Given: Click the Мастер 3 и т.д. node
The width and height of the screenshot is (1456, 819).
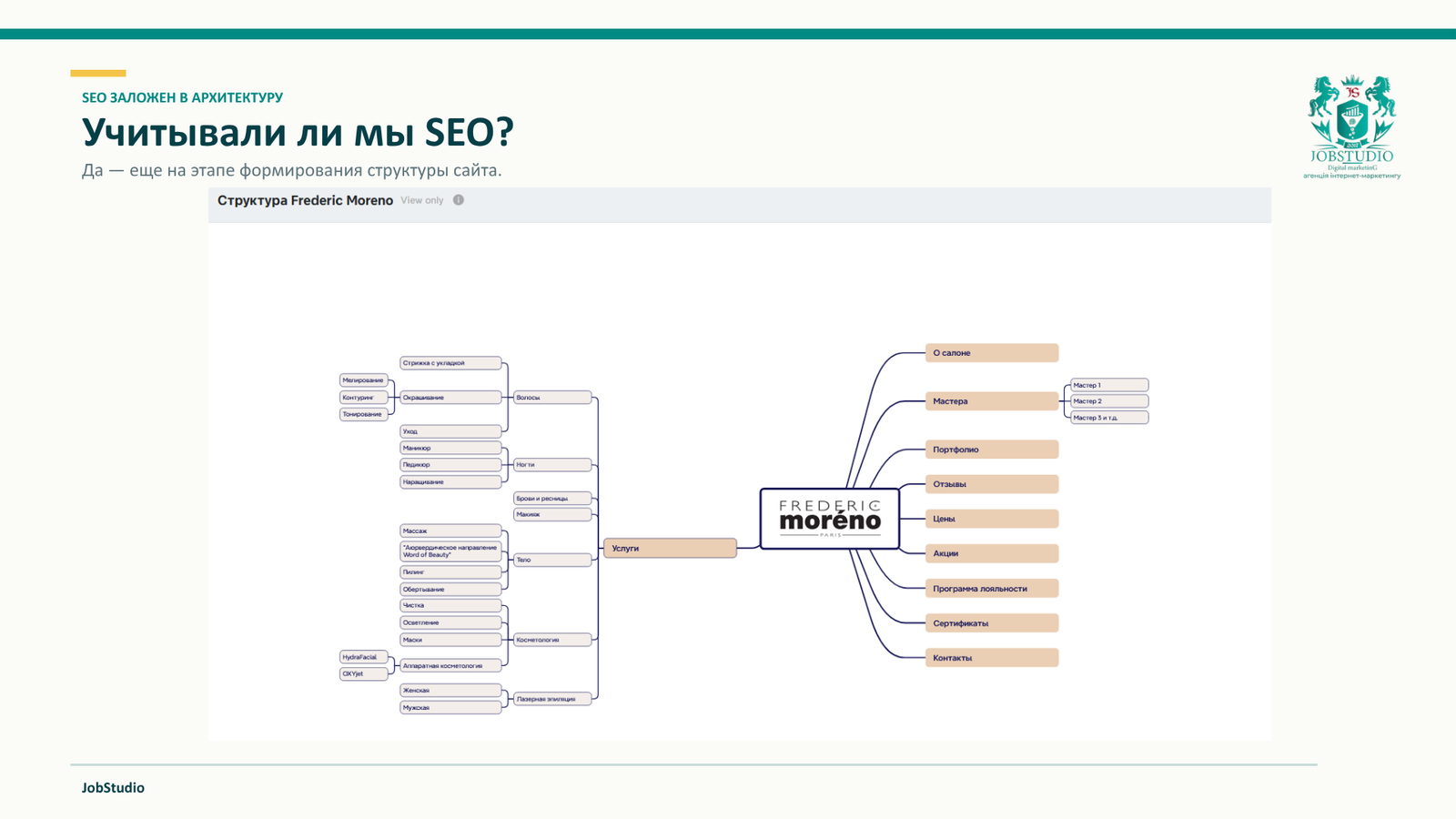Looking at the screenshot, I should pyautogui.click(x=1109, y=418).
